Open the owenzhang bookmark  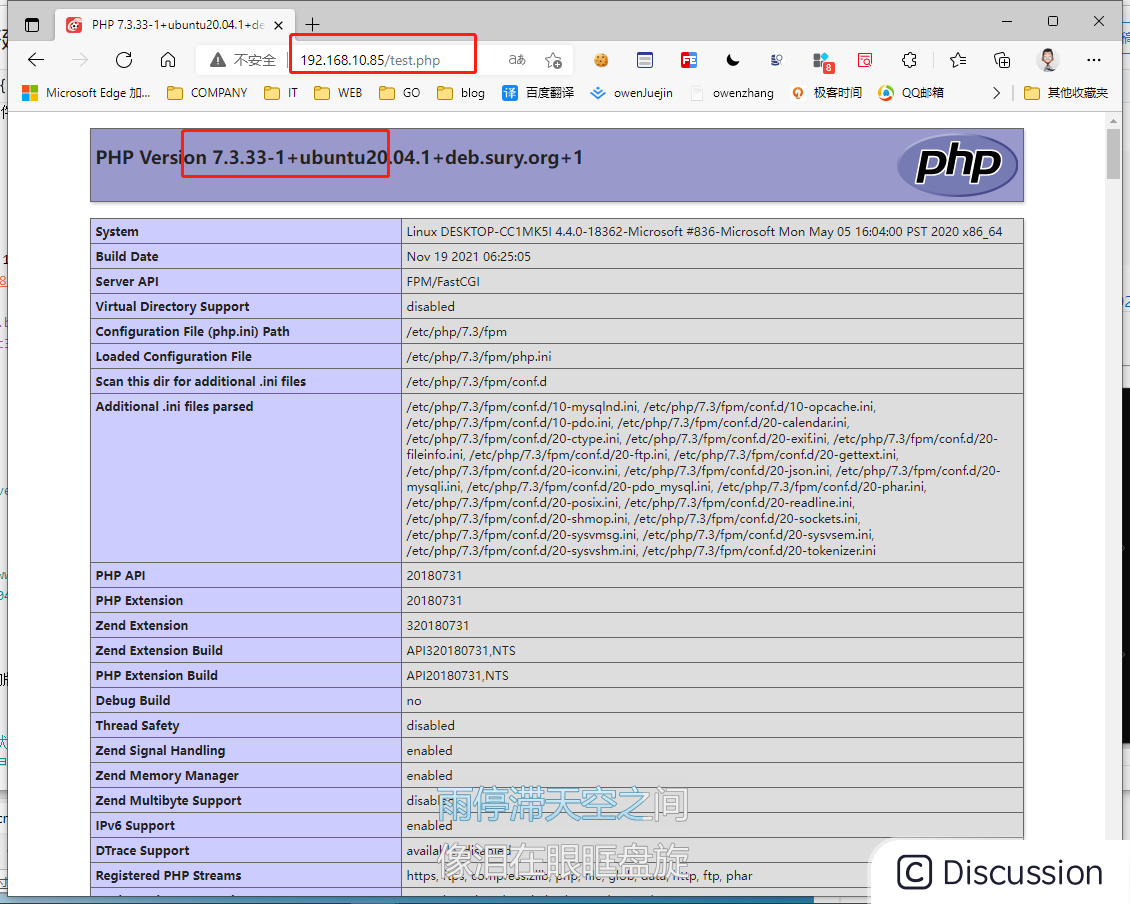click(x=732, y=93)
